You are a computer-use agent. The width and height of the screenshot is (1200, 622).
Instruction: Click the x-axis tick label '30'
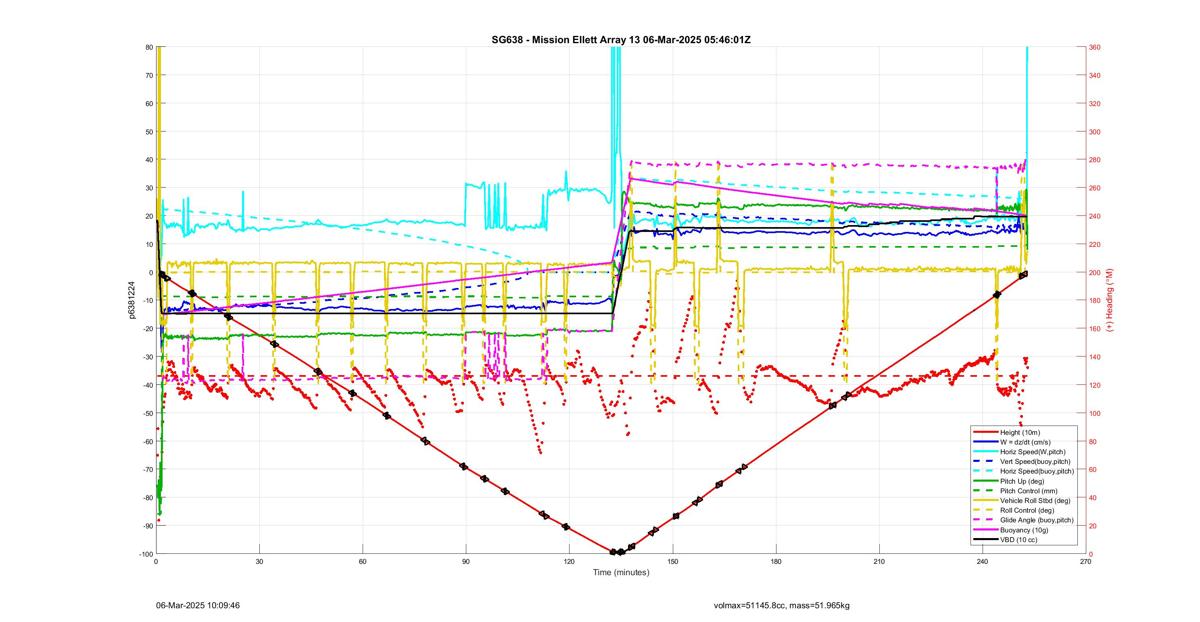259,562
